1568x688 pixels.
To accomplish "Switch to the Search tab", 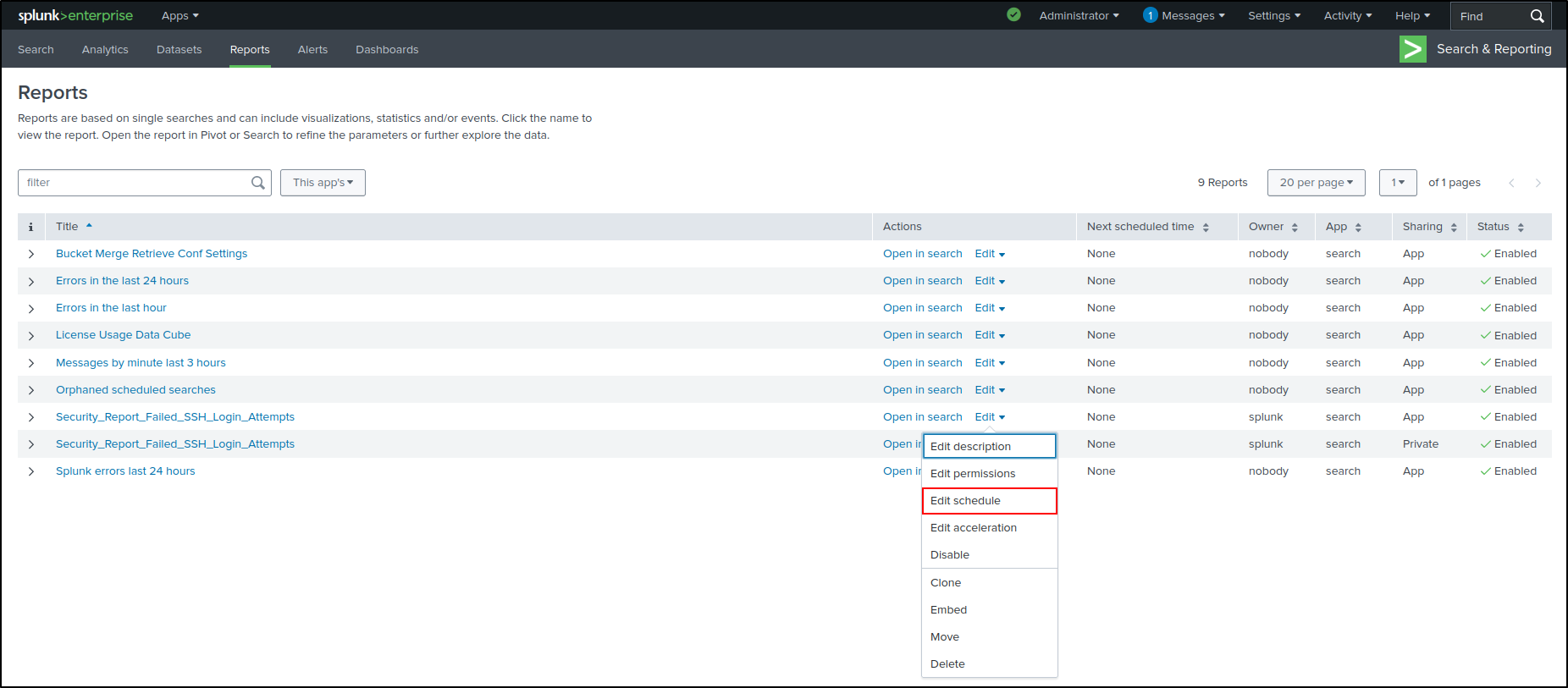I will [36, 50].
